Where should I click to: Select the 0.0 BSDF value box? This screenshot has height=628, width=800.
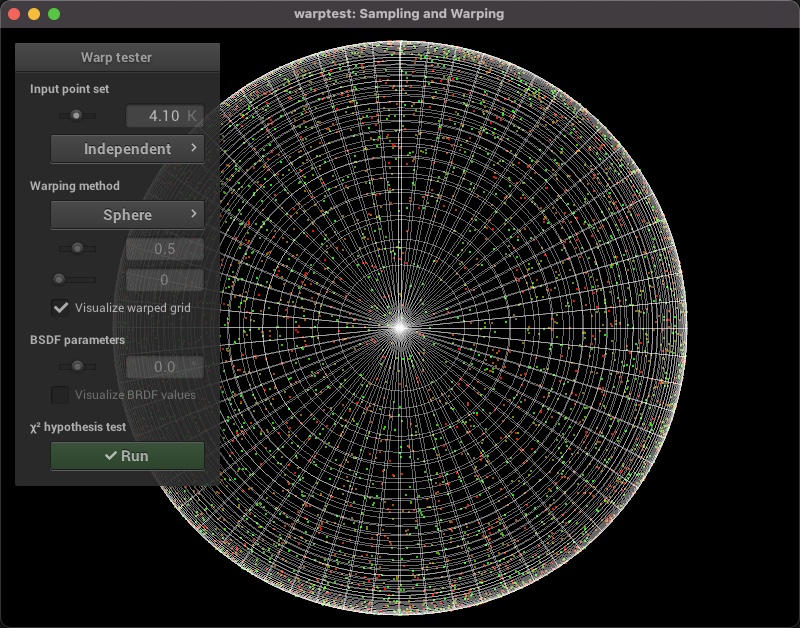click(x=164, y=367)
